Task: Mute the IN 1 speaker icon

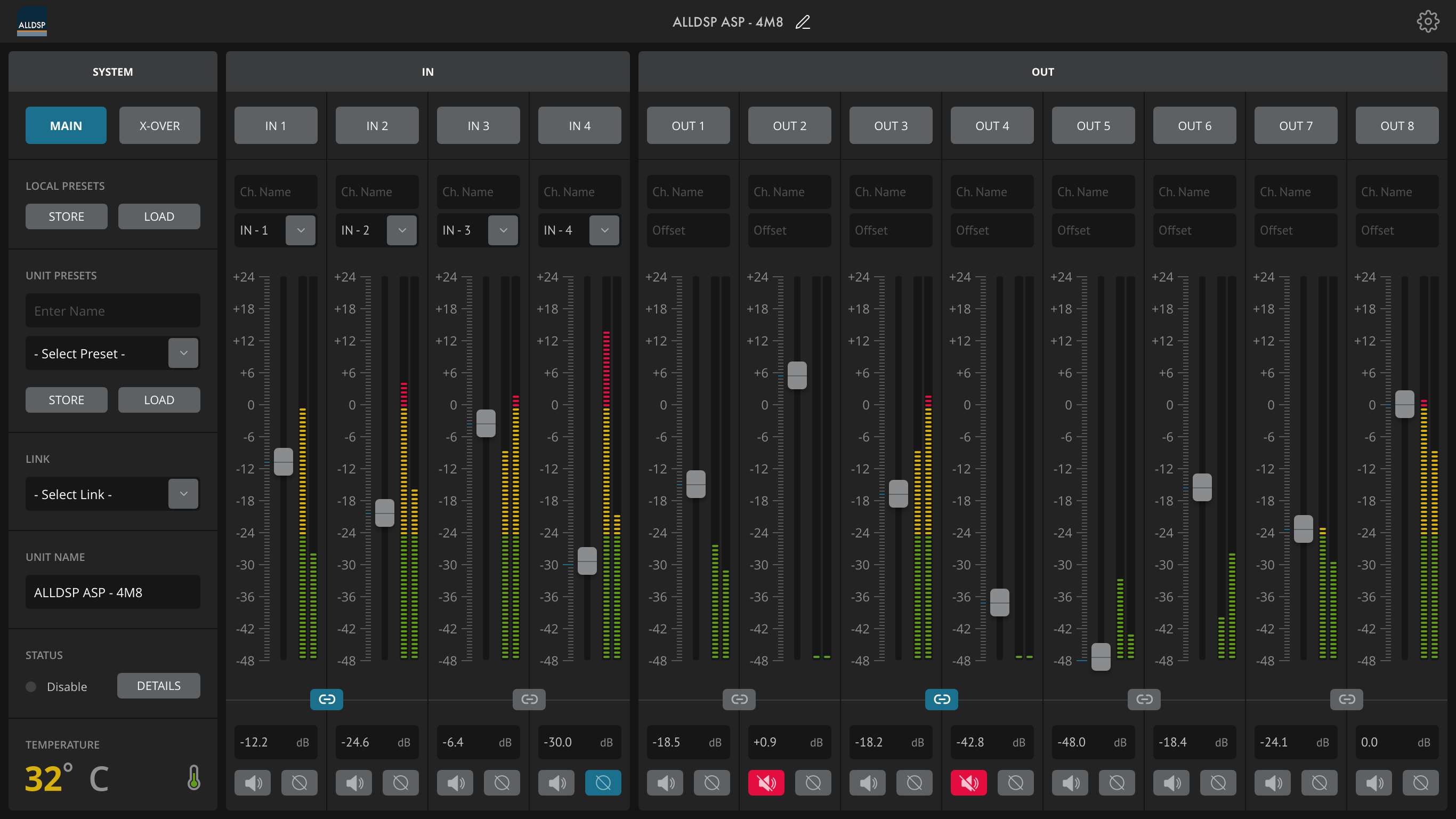Action: [x=253, y=783]
